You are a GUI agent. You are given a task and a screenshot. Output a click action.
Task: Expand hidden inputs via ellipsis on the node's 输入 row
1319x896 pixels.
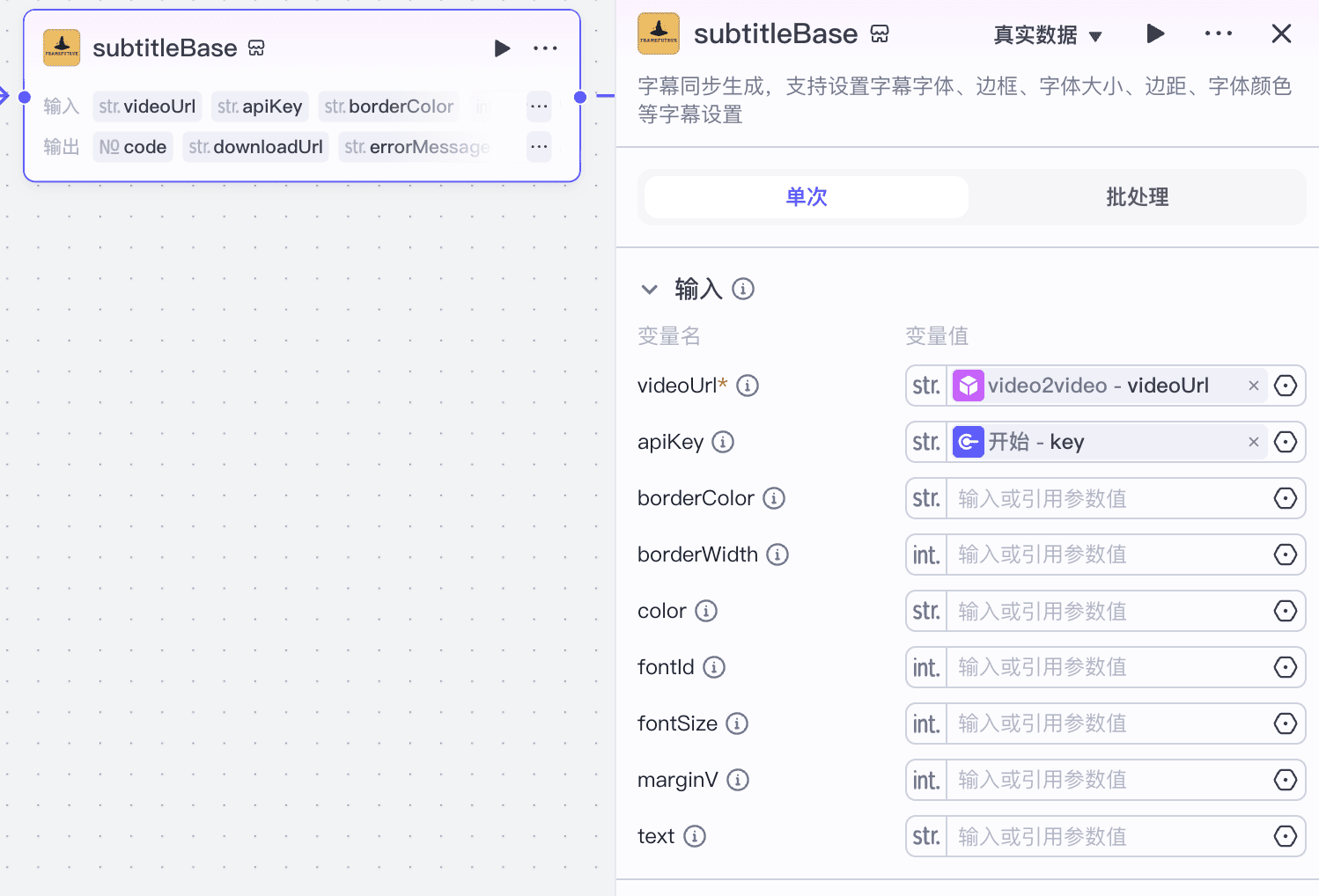point(538,106)
